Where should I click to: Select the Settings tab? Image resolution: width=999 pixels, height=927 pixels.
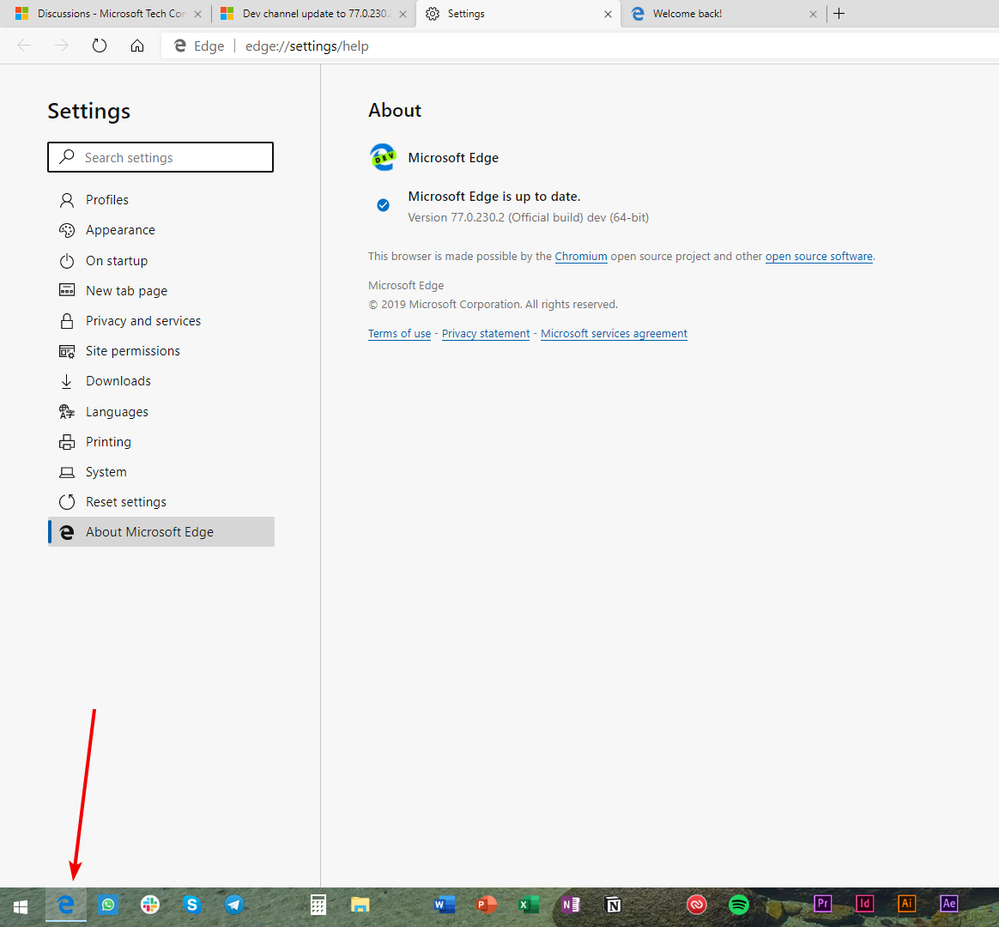tap(516, 13)
